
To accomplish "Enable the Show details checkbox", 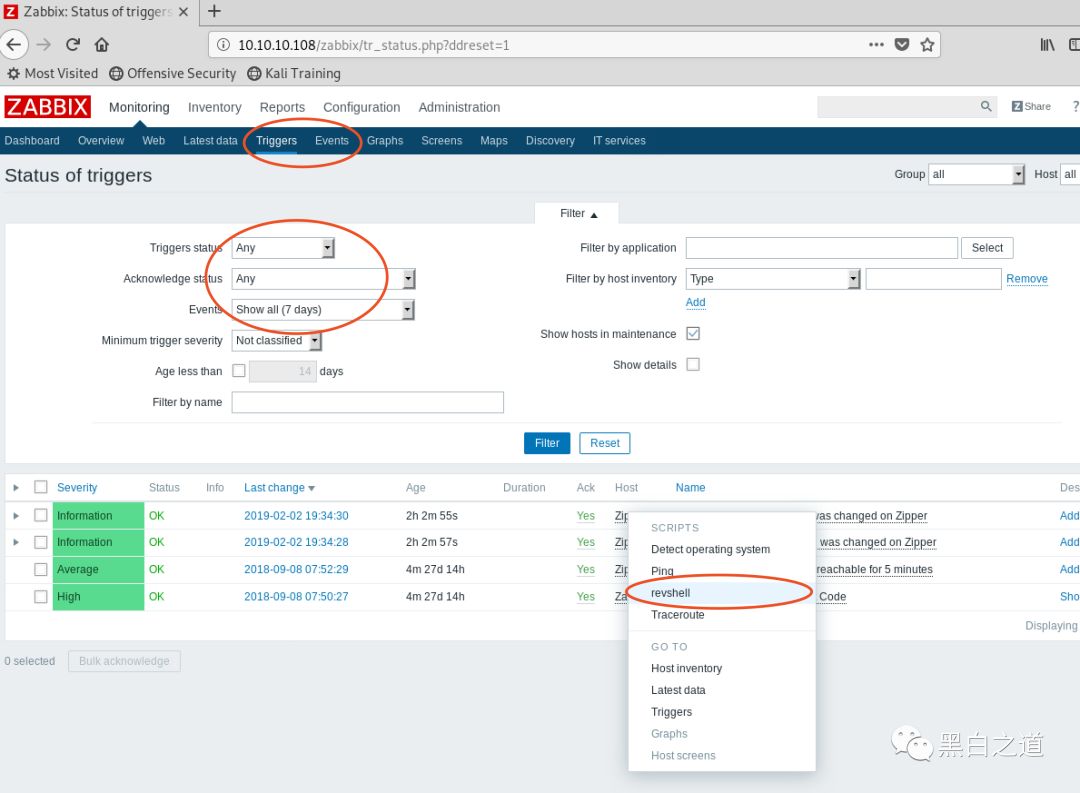I will click(693, 365).
